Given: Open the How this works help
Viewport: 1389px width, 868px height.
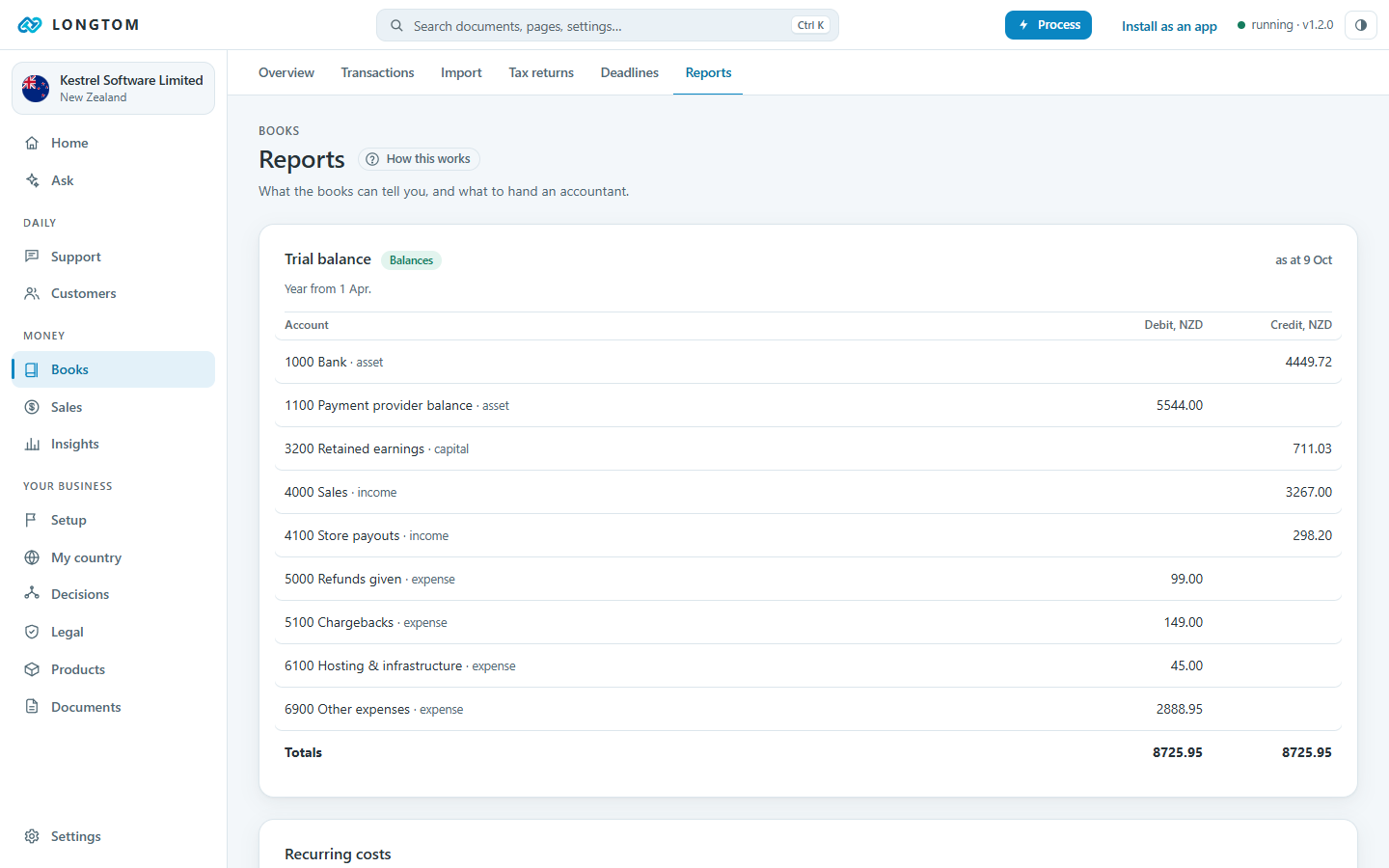Looking at the screenshot, I should (x=419, y=159).
